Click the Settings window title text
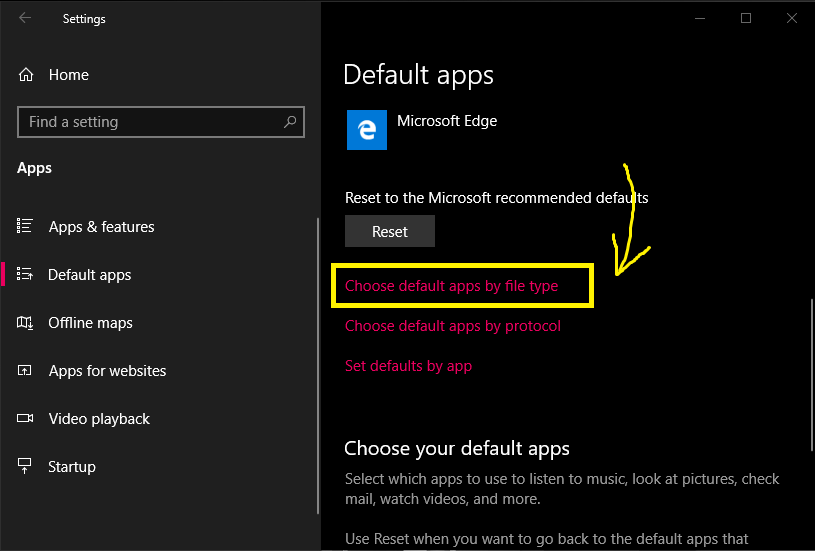 (84, 19)
